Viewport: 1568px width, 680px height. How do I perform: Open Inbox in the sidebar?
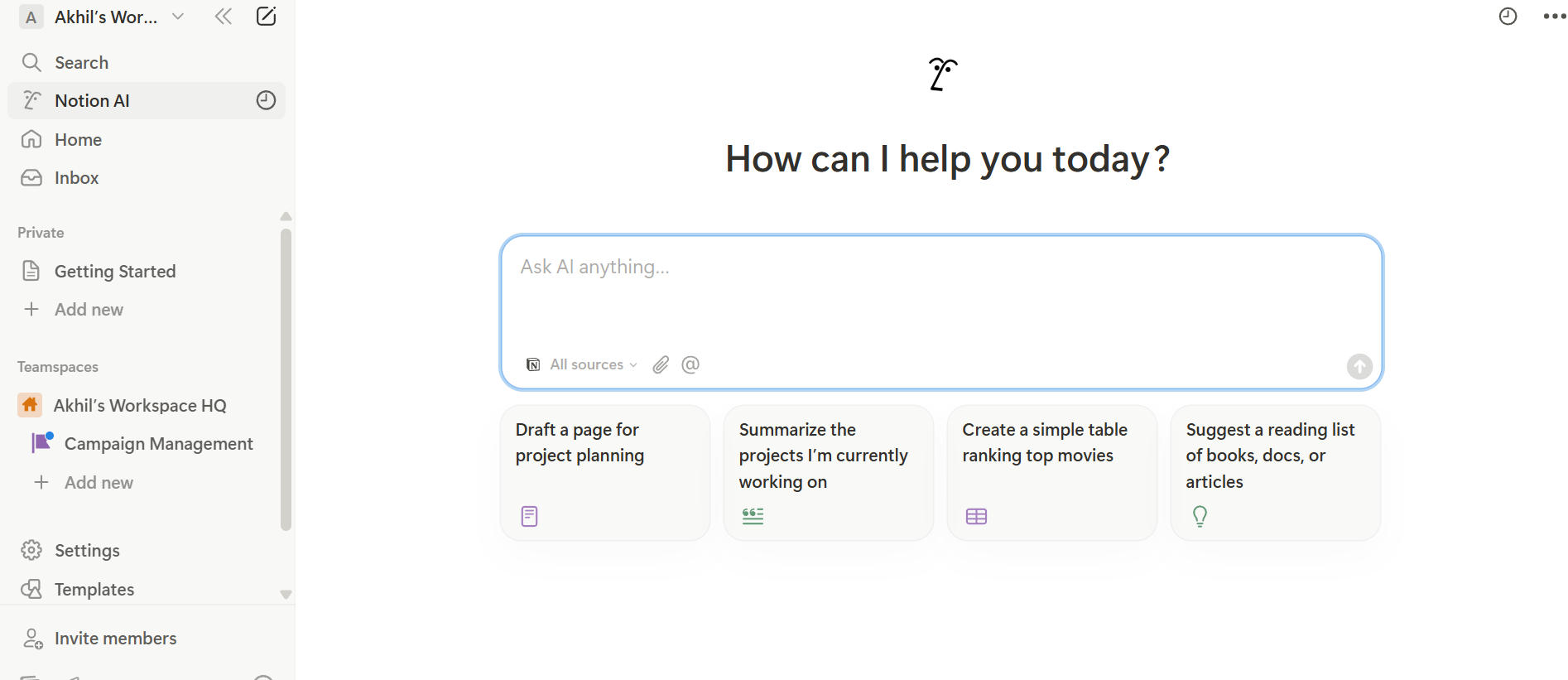point(76,177)
